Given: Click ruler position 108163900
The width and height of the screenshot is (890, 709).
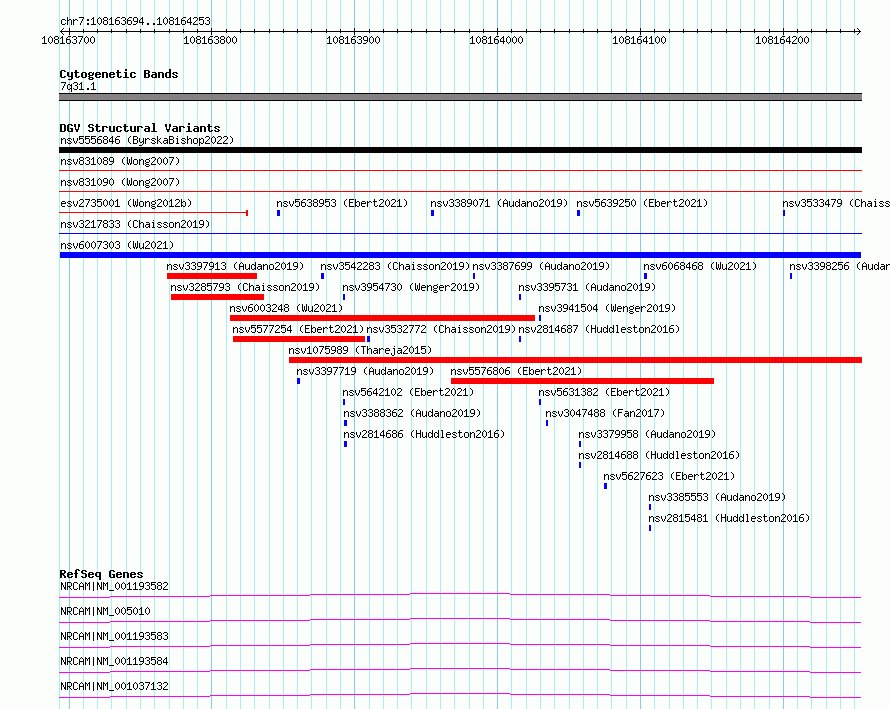Looking at the screenshot, I should [353, 40].
